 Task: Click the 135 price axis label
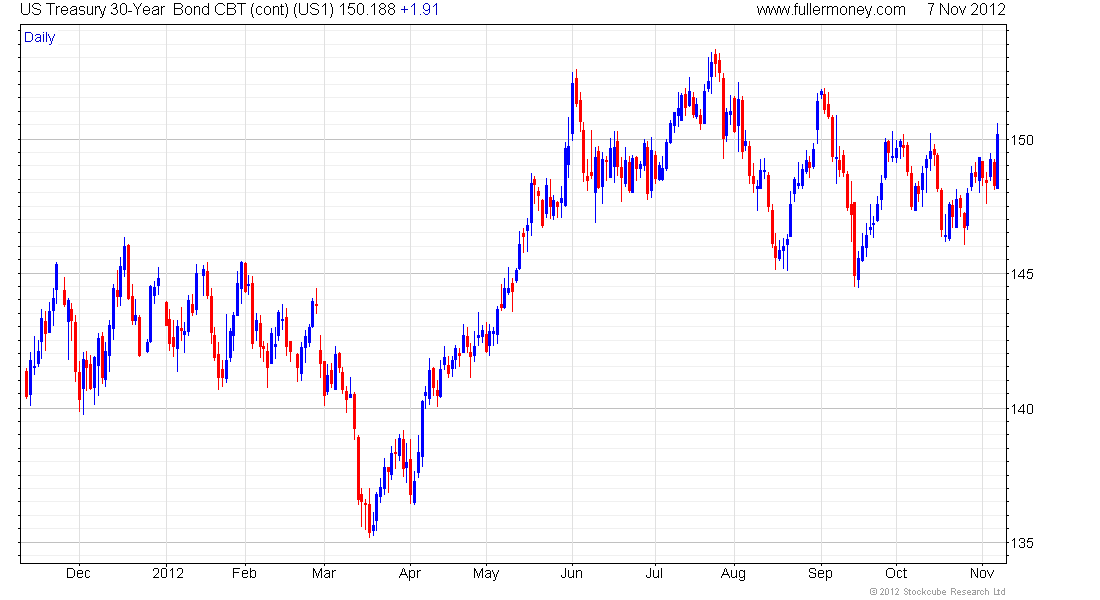coord(1023,542)
